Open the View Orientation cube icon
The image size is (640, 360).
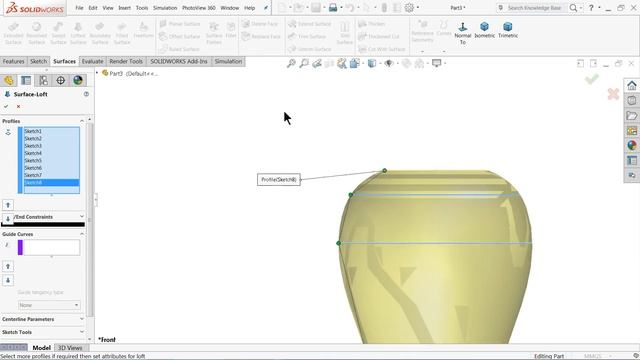click(355, 63)
